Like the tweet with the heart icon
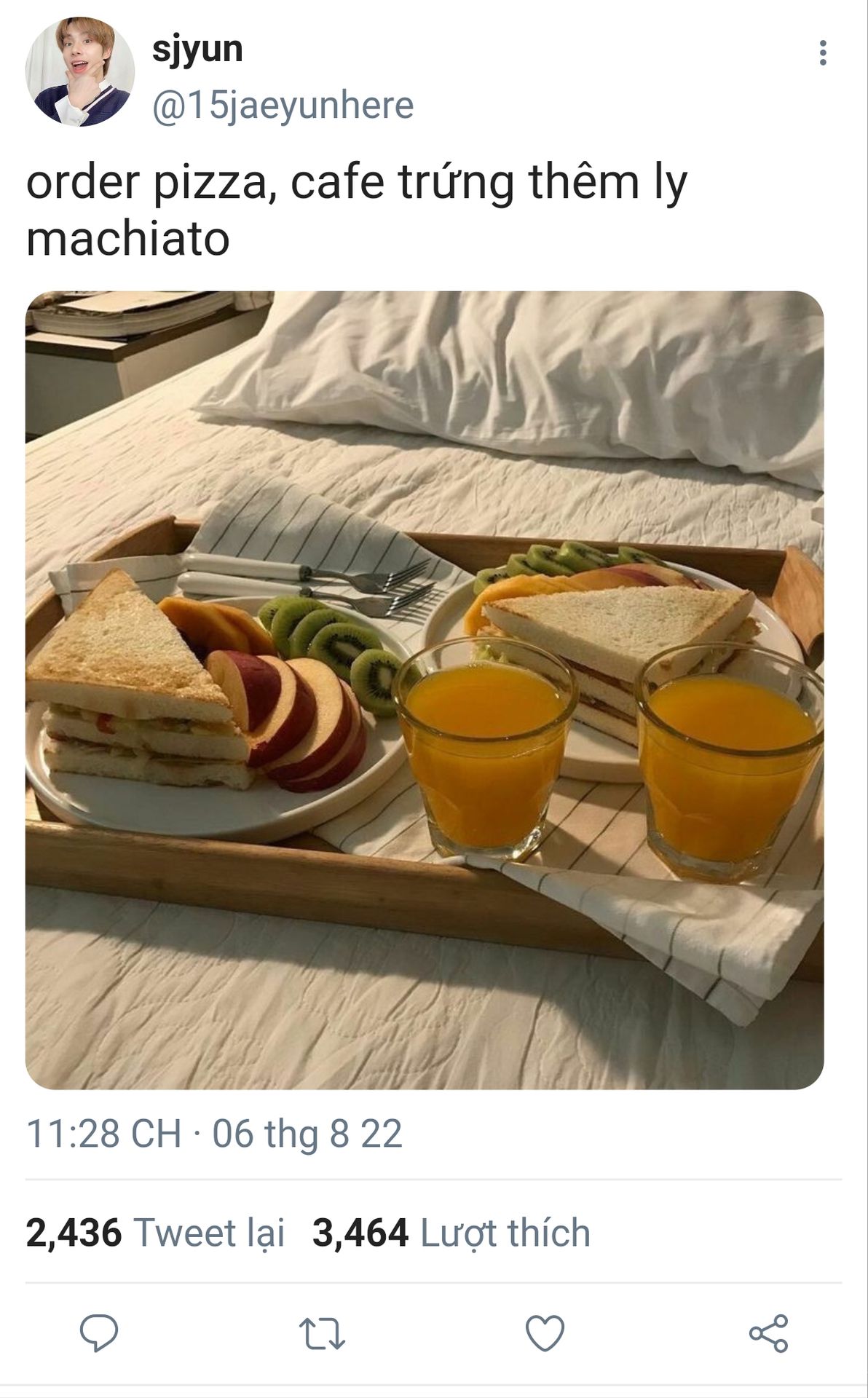Image resolution: width=868 pixels, height=1398 pixels. pos(545,1333)
